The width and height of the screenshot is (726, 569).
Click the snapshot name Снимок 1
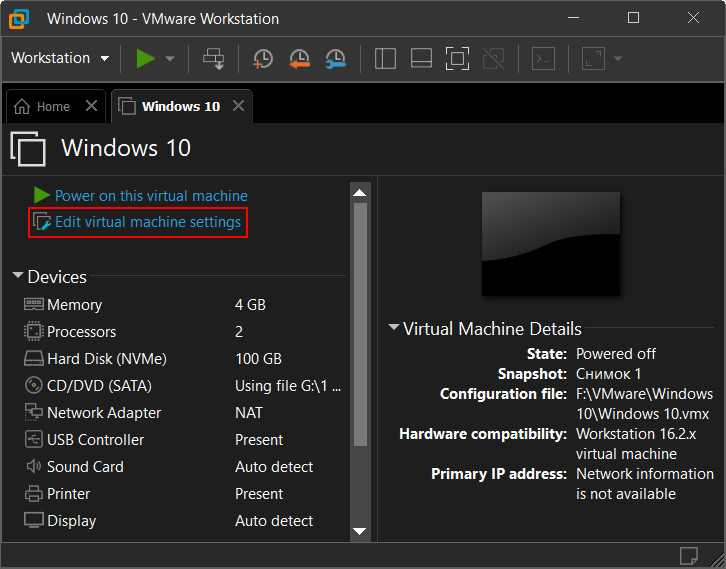(x=608, y=374)
